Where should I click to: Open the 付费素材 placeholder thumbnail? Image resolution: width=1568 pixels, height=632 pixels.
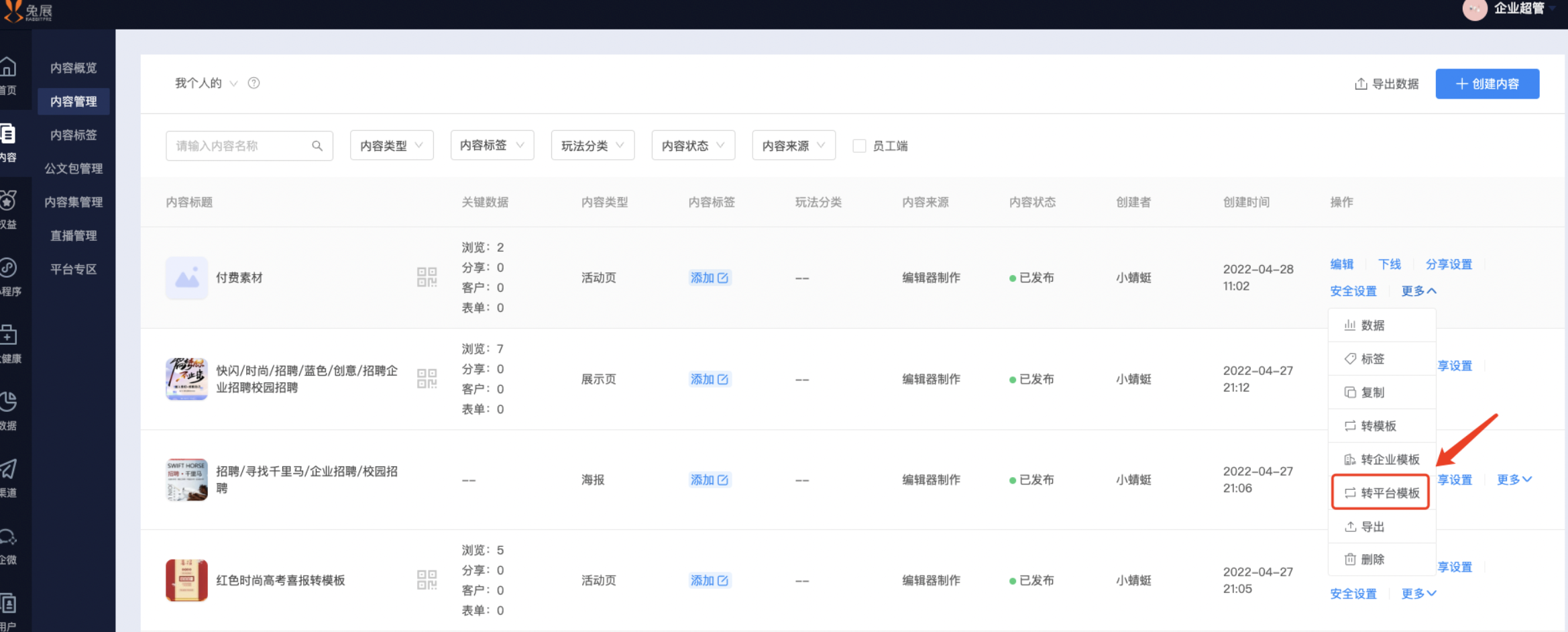click(x=186, y=277)
